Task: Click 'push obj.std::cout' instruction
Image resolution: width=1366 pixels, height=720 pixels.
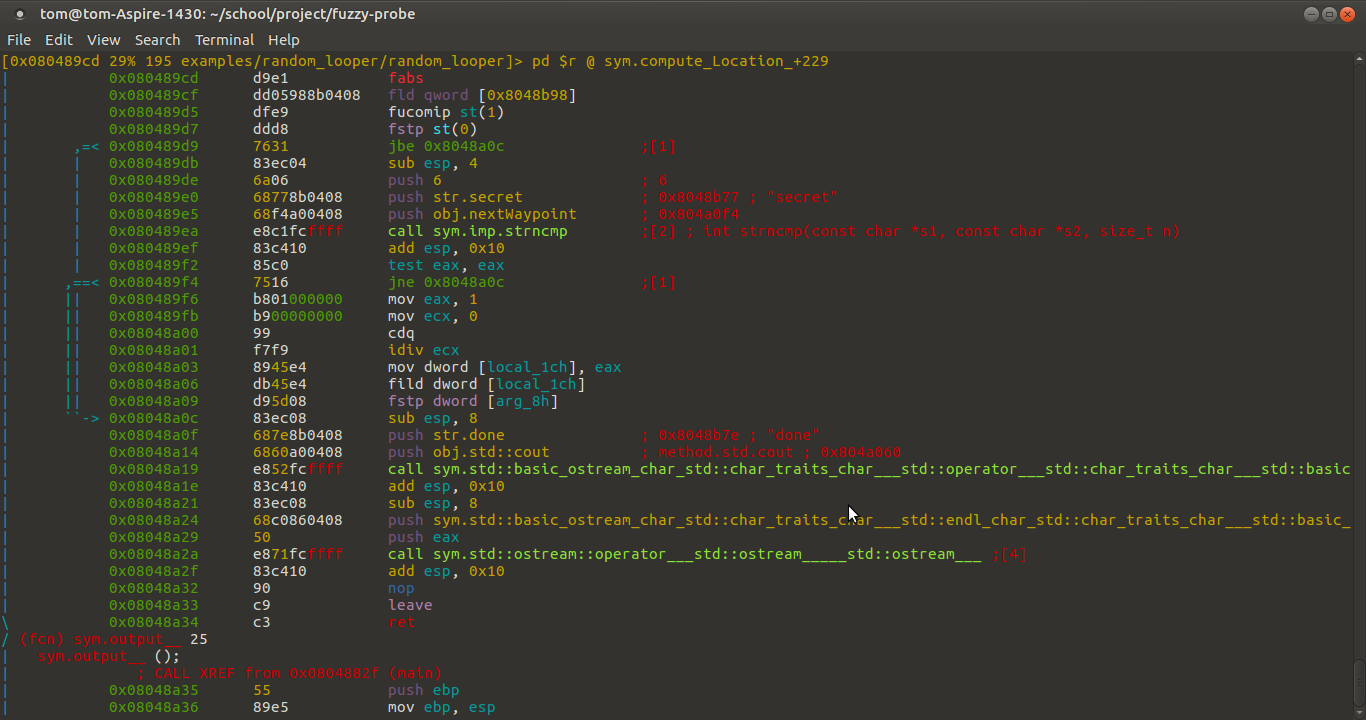Action: (469, 452)
